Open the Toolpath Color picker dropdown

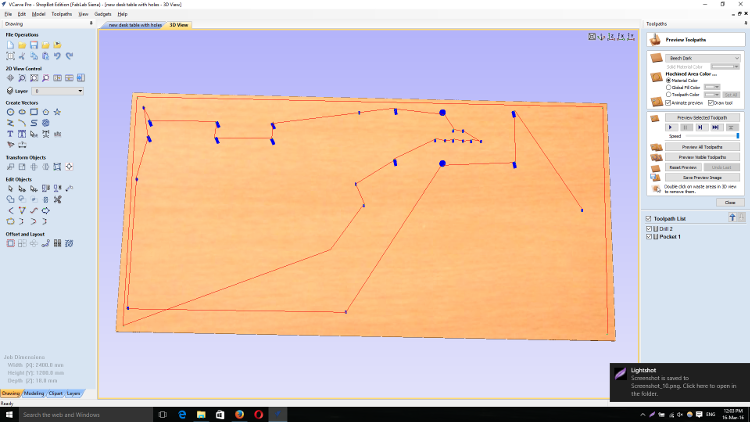[x=712, y=95]
